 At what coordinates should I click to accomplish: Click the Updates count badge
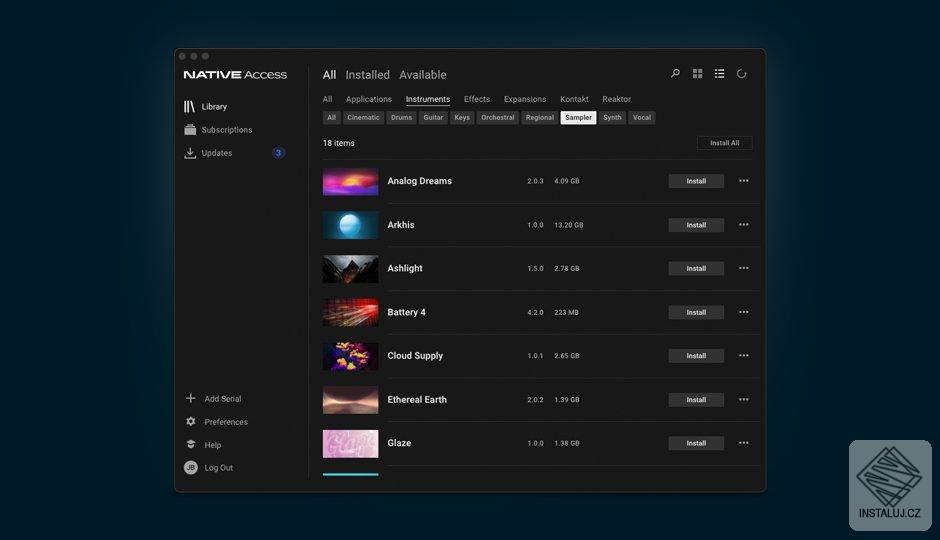[x=278, y=153]
